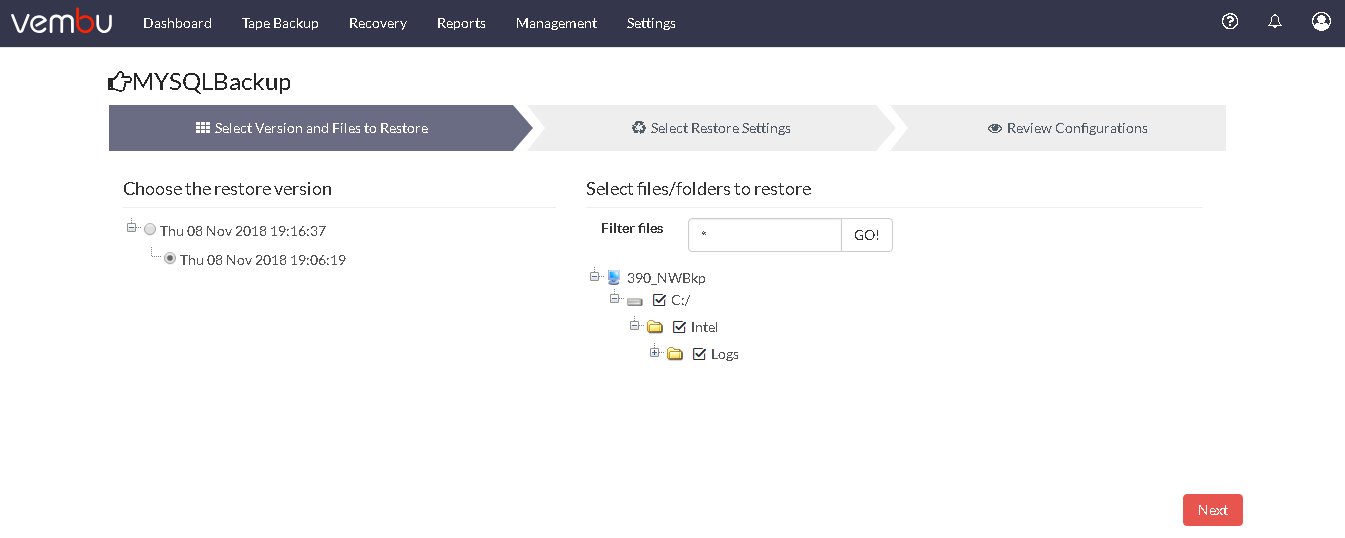
Task: Open the Recovery menu
Action: point(377,23)
